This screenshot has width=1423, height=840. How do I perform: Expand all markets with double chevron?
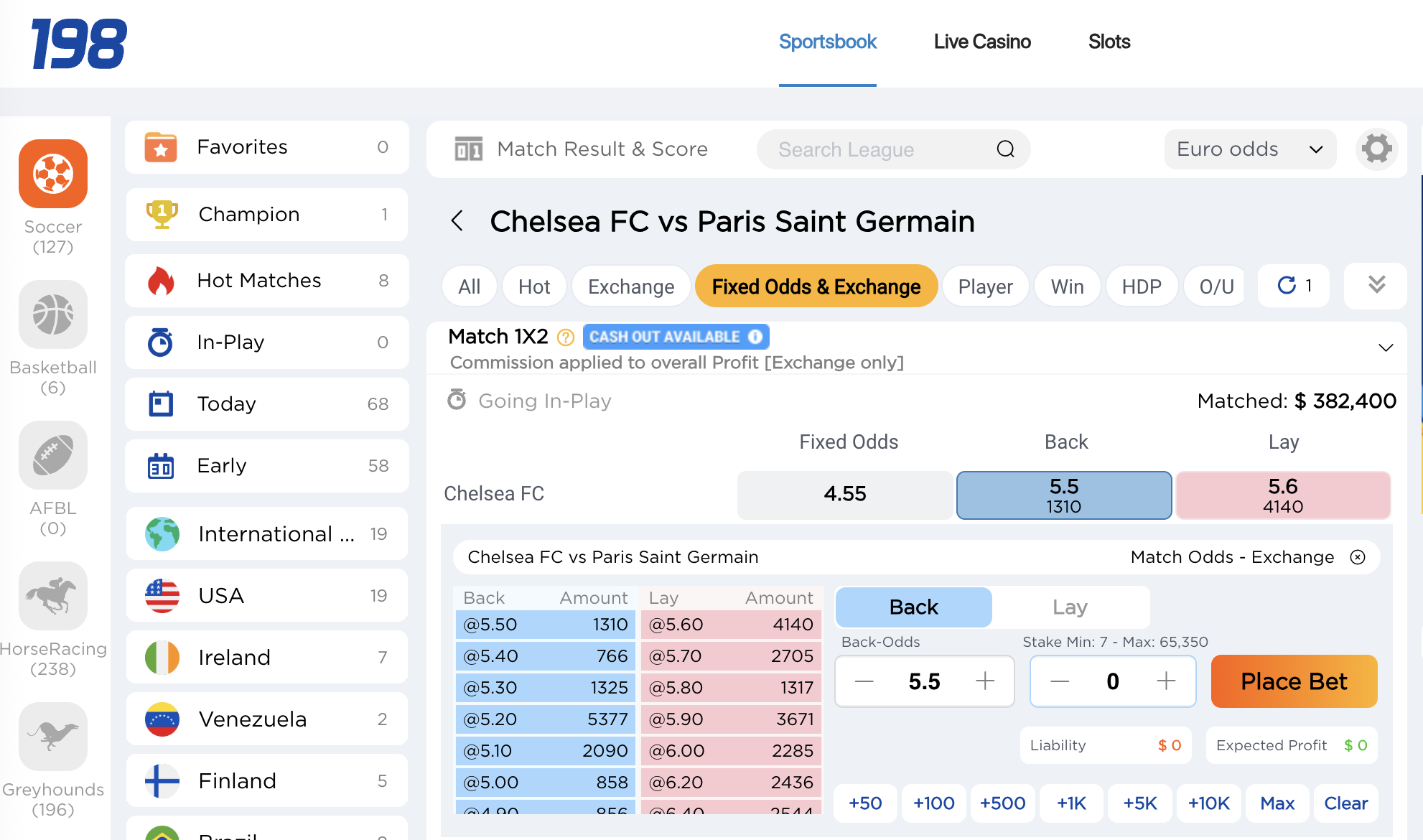pos(1376,285)
